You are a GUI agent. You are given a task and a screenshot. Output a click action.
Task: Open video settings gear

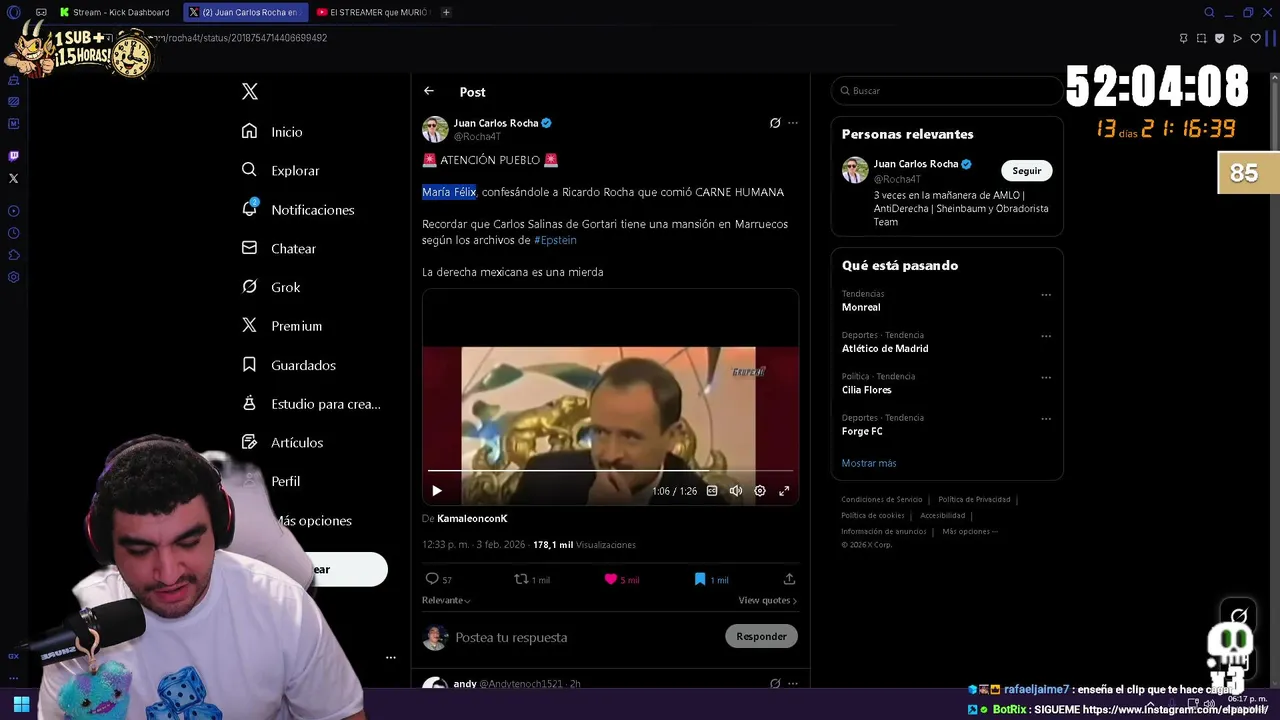click(x=760, y=491)
